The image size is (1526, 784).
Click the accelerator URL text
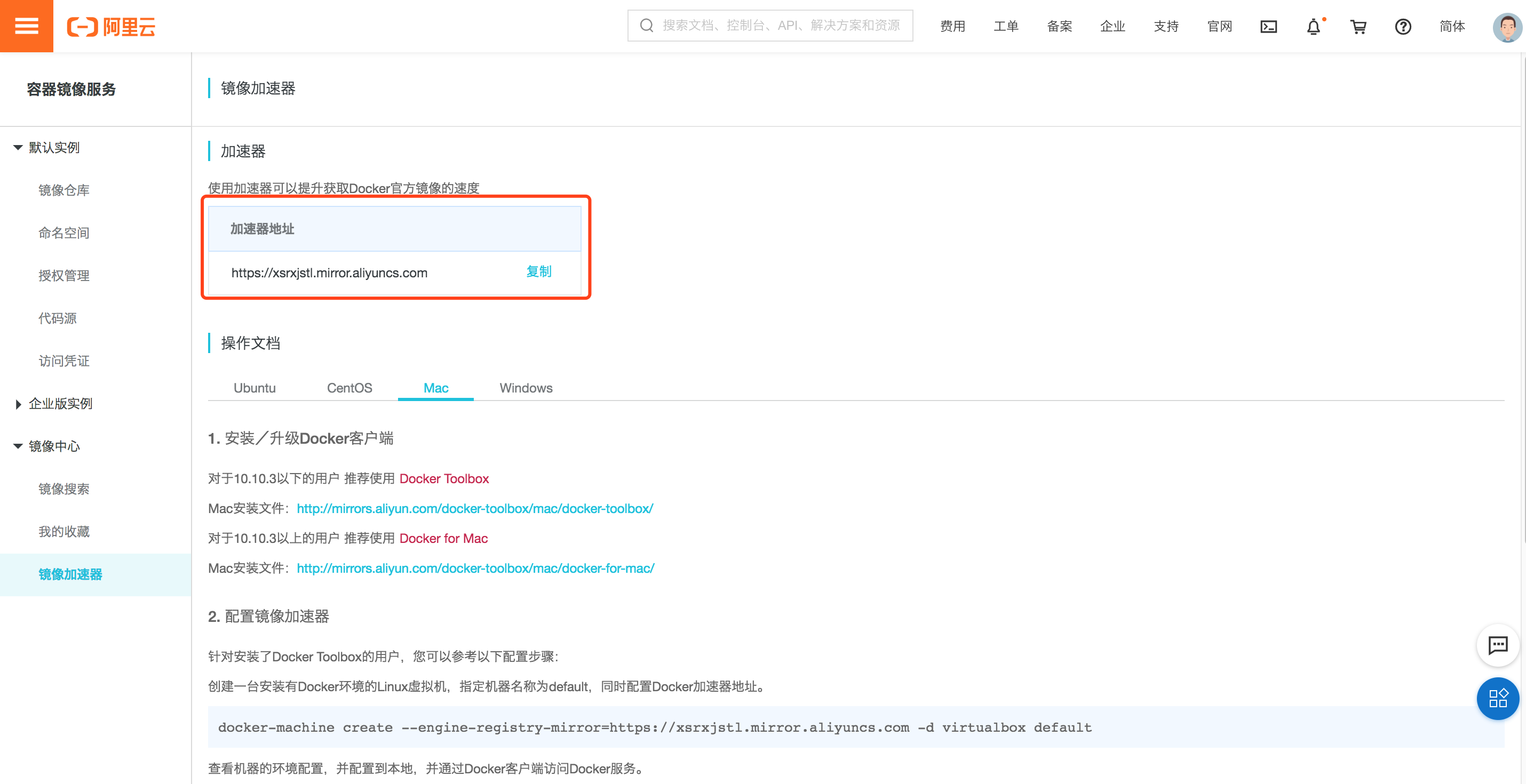tap(329, 273)
